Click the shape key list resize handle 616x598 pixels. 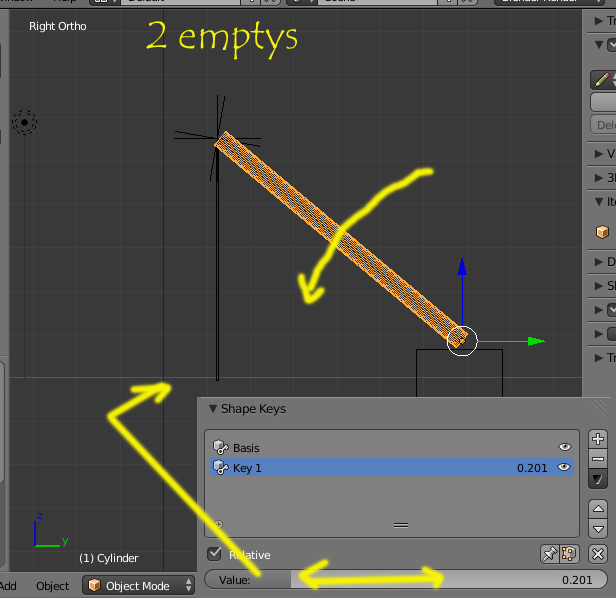click(401, 525)
